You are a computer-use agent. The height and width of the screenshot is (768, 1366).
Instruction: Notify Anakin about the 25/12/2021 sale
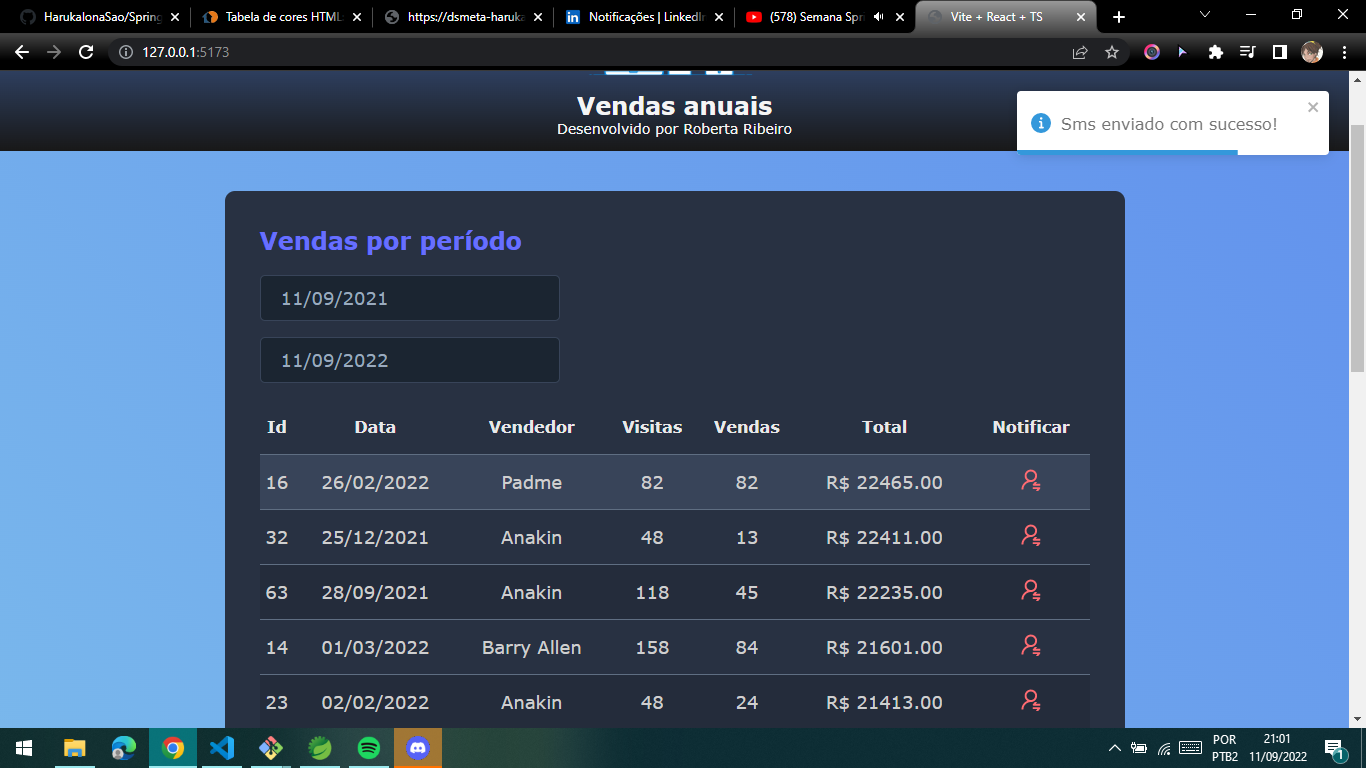pyautogui.click(x=1029, y=537)
